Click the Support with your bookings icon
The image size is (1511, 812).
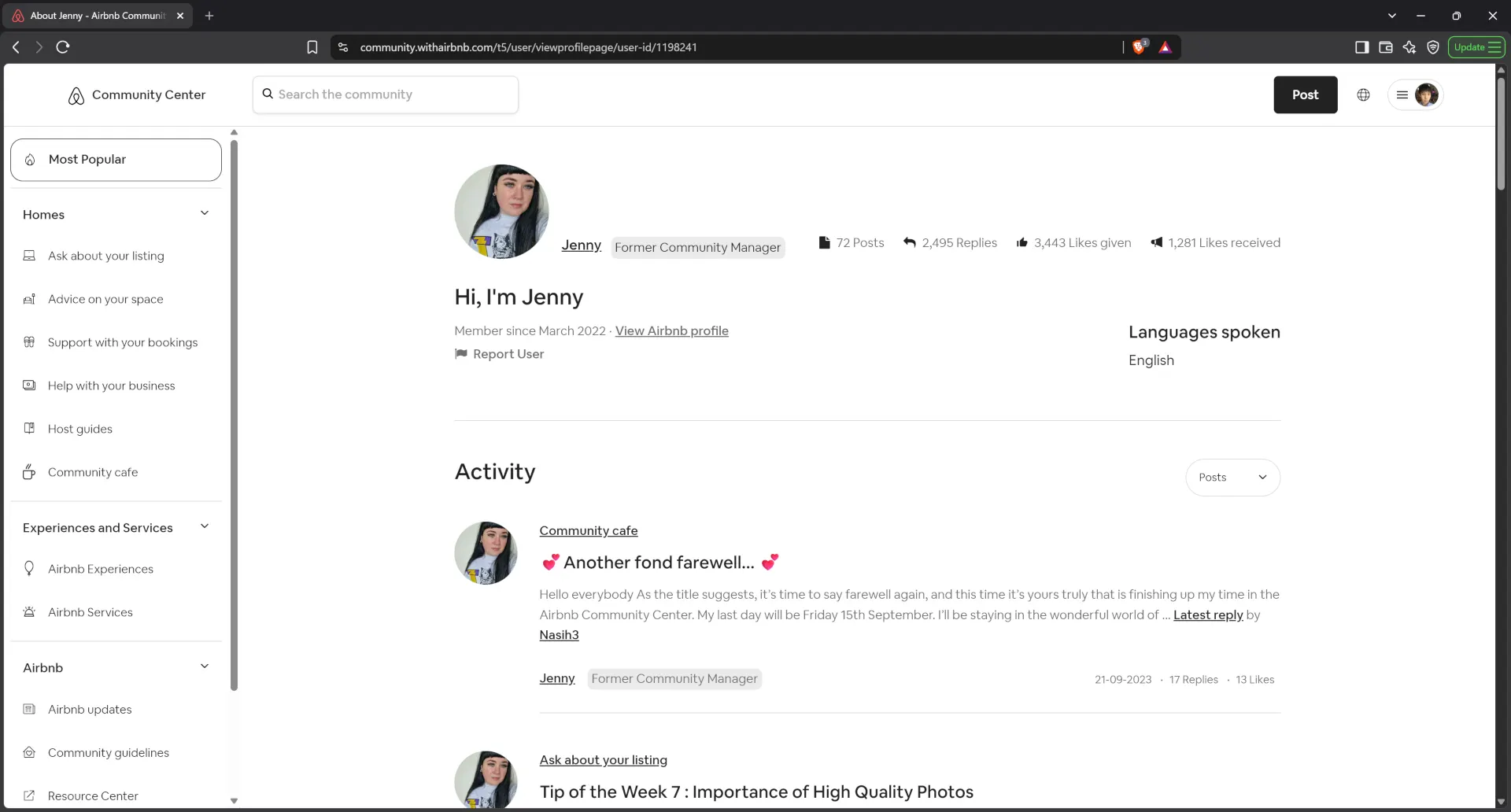tap(29, 342)
